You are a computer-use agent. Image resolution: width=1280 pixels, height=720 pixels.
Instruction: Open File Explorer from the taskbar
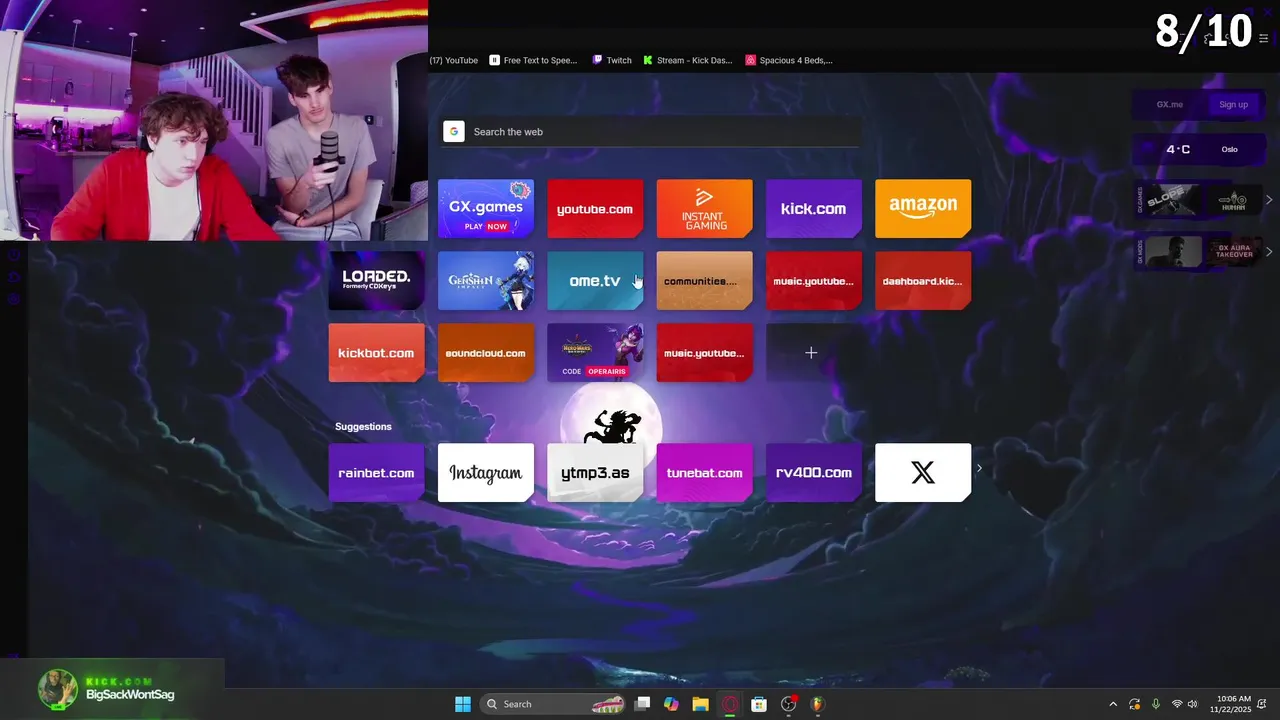[700, 704]
